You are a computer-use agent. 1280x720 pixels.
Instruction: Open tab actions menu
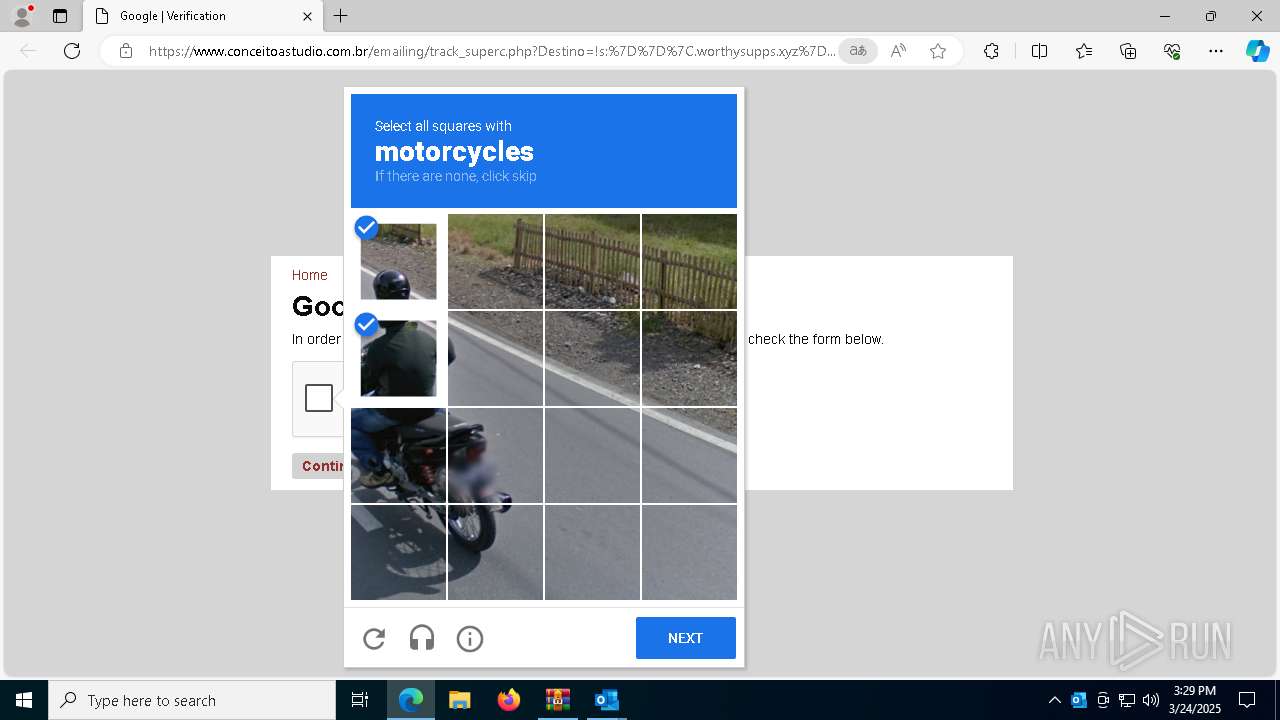(60, 16)
